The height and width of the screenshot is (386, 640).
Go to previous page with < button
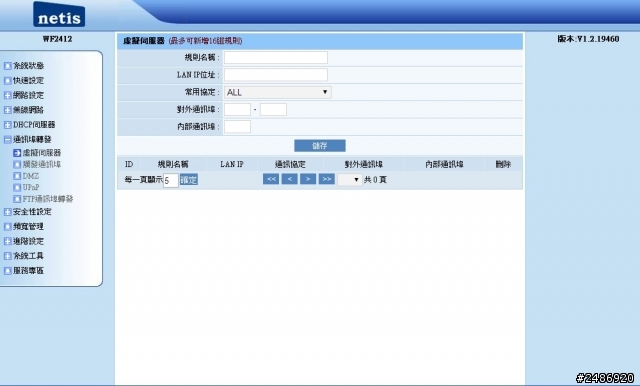(x=289, y=179)
